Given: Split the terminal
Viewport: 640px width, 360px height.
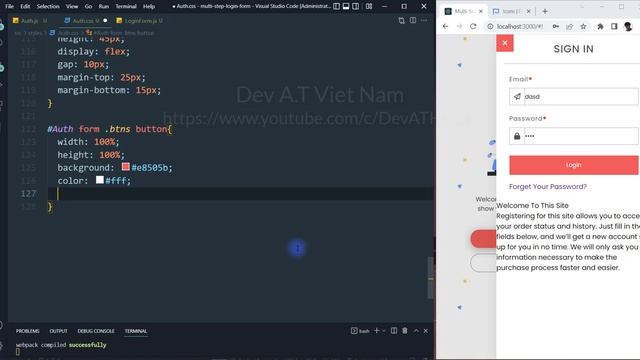Looking at the screenshot, I should pos(394,331).
